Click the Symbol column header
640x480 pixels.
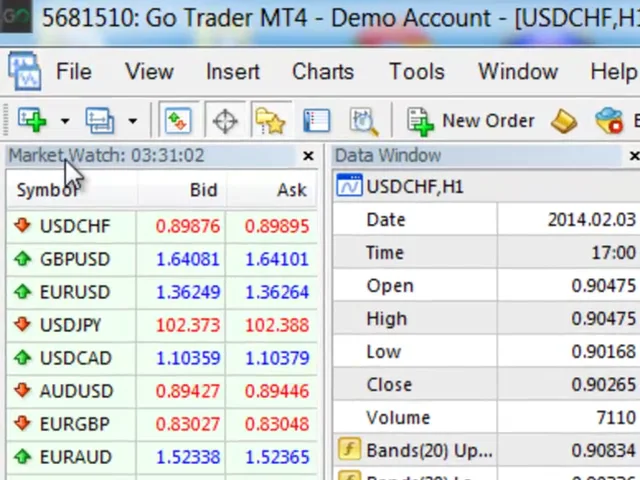pyautogui.click(x=72, y=190)
